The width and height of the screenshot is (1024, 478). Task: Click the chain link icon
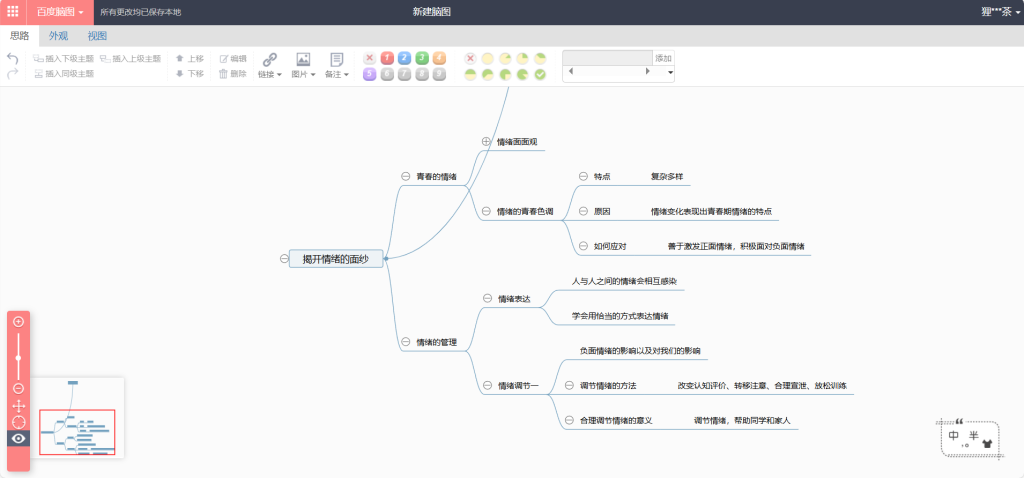pyautogui.click(x=270, y=59)
